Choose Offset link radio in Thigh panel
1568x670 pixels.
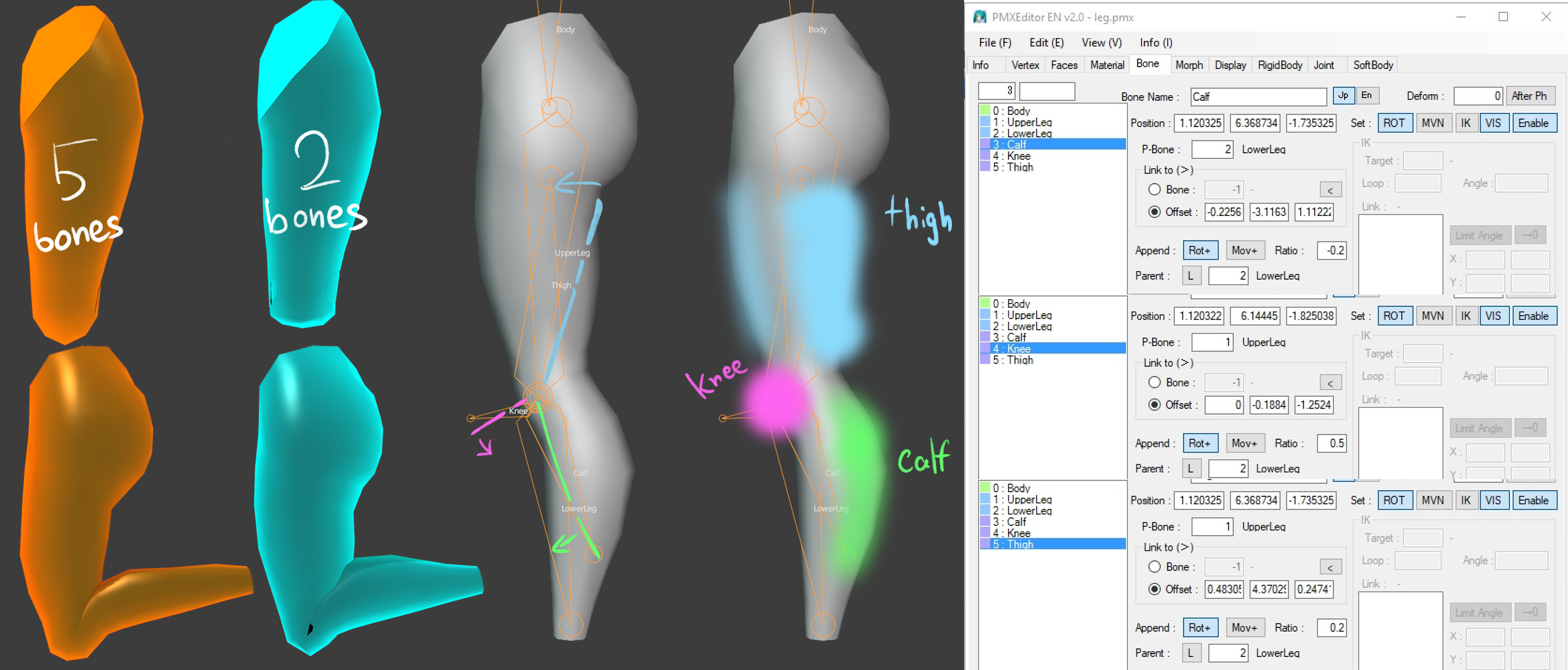tap(1153, 589)
